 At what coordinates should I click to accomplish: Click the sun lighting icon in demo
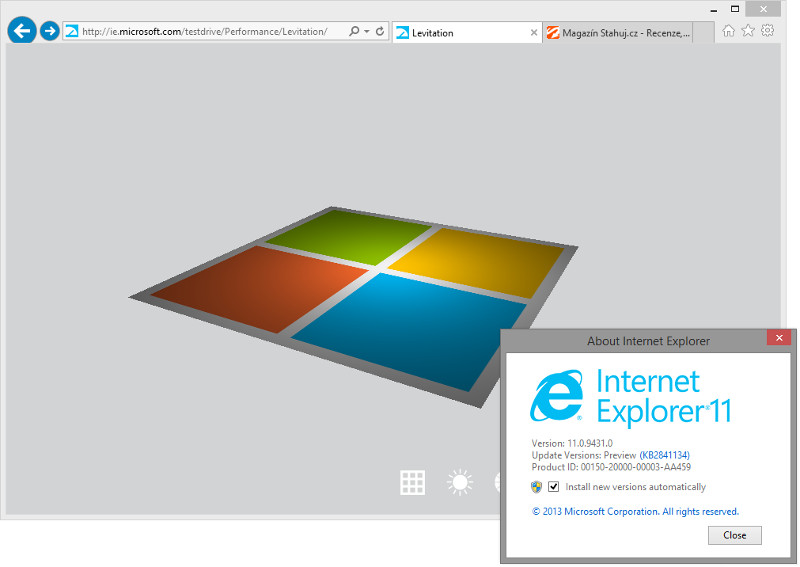coord(460,482)
